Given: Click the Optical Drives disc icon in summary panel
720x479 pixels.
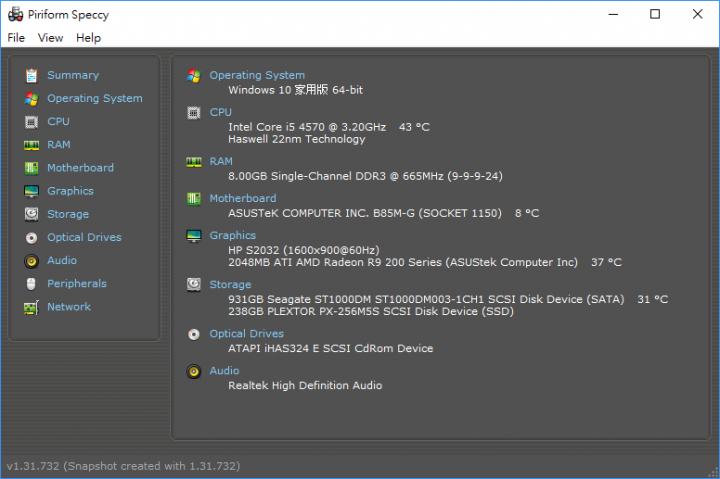Looking at the screenshot, I should (194, 334).
